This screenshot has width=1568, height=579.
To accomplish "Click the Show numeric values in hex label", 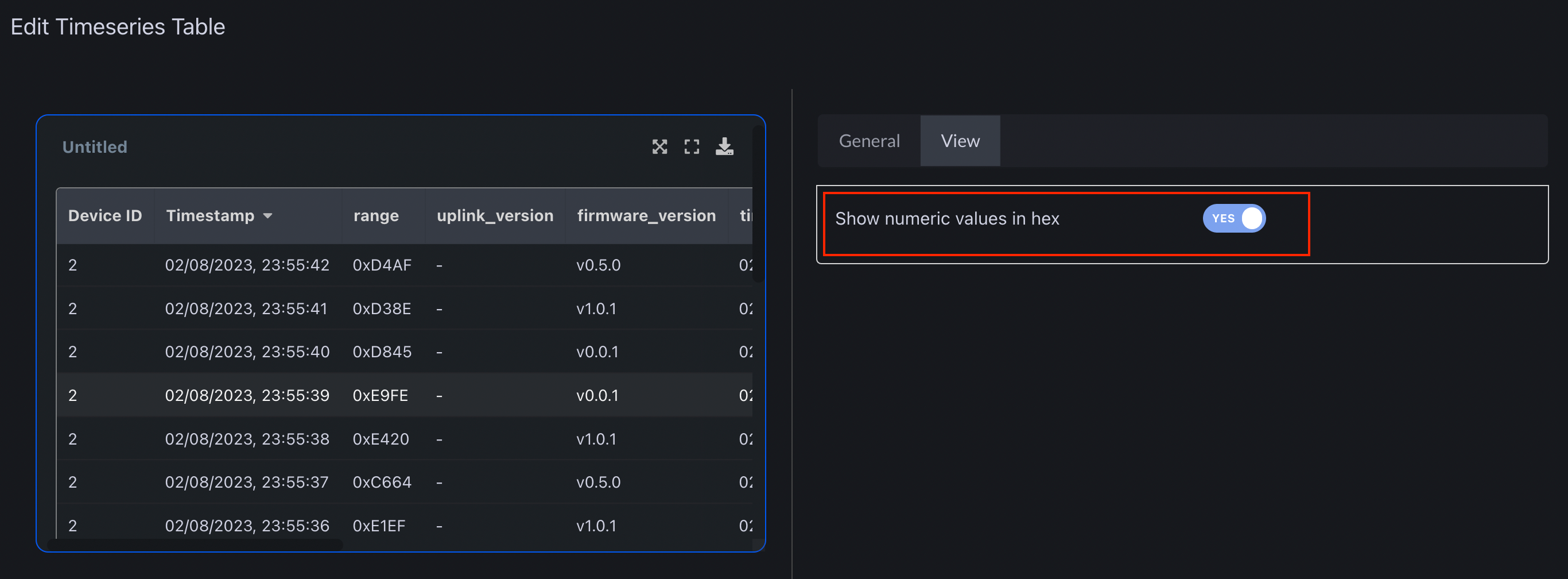I will (946, 218).
